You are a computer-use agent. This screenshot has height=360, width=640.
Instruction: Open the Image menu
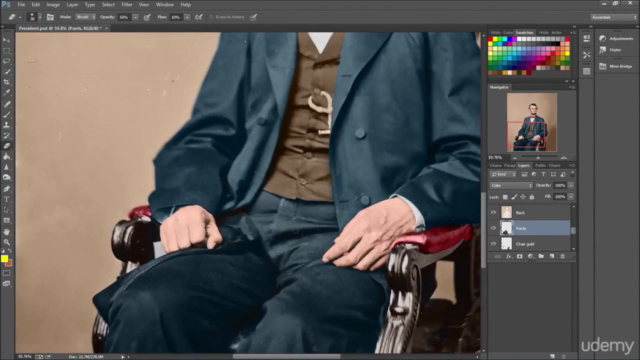[x=53, y=4]
